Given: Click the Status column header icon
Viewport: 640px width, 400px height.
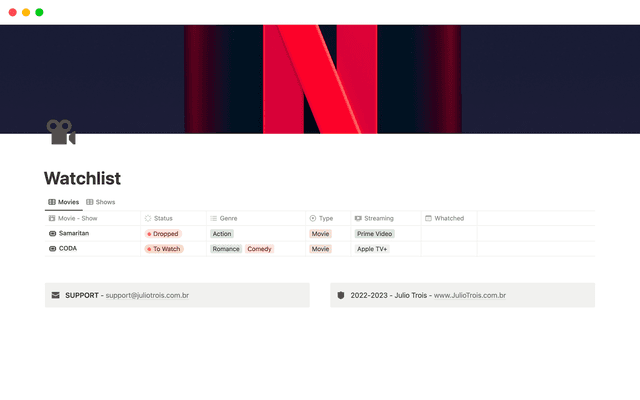Looking at the screenshot, I should pos(148,218).
